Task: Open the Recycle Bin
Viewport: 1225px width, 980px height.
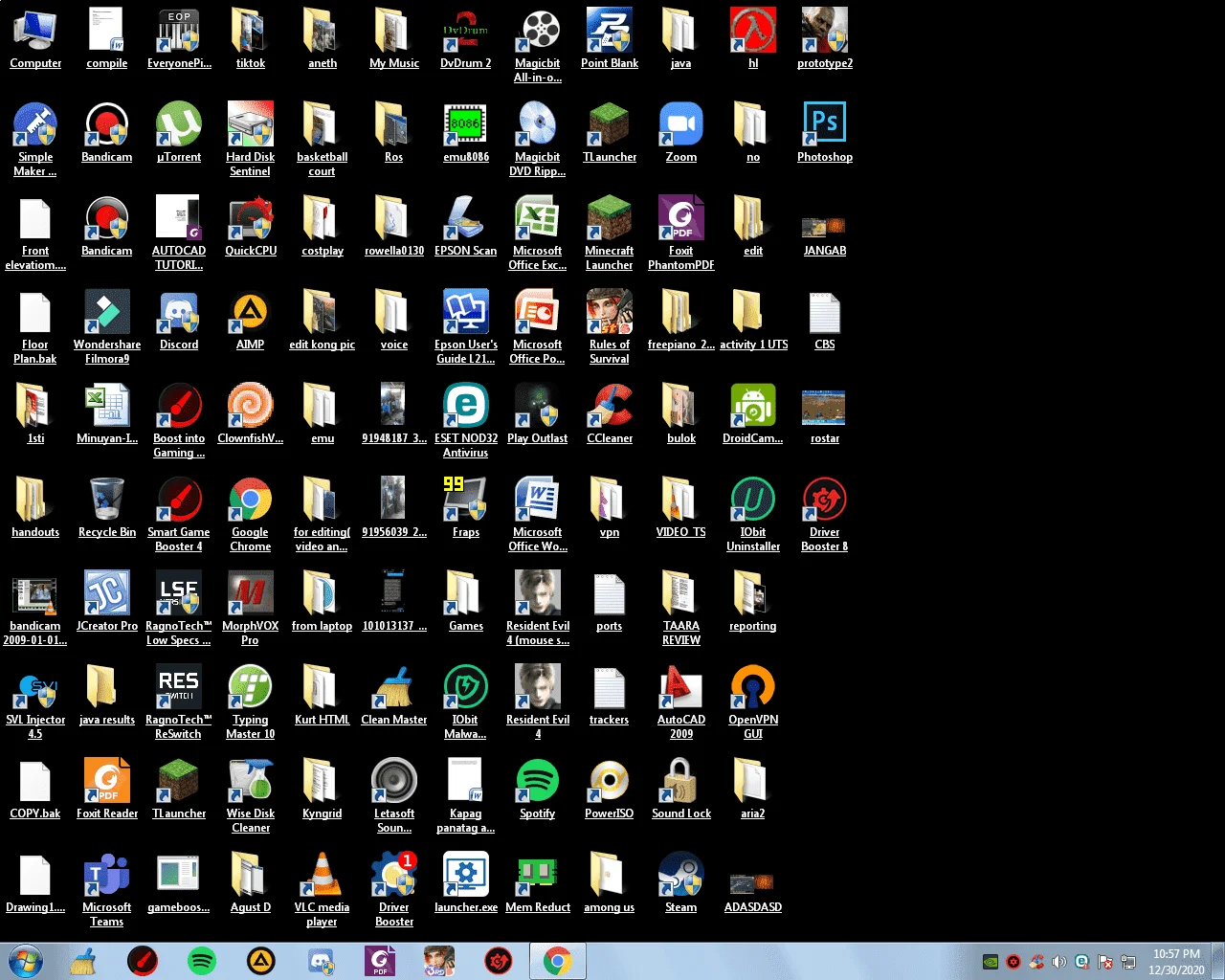Action: point(107,507)
